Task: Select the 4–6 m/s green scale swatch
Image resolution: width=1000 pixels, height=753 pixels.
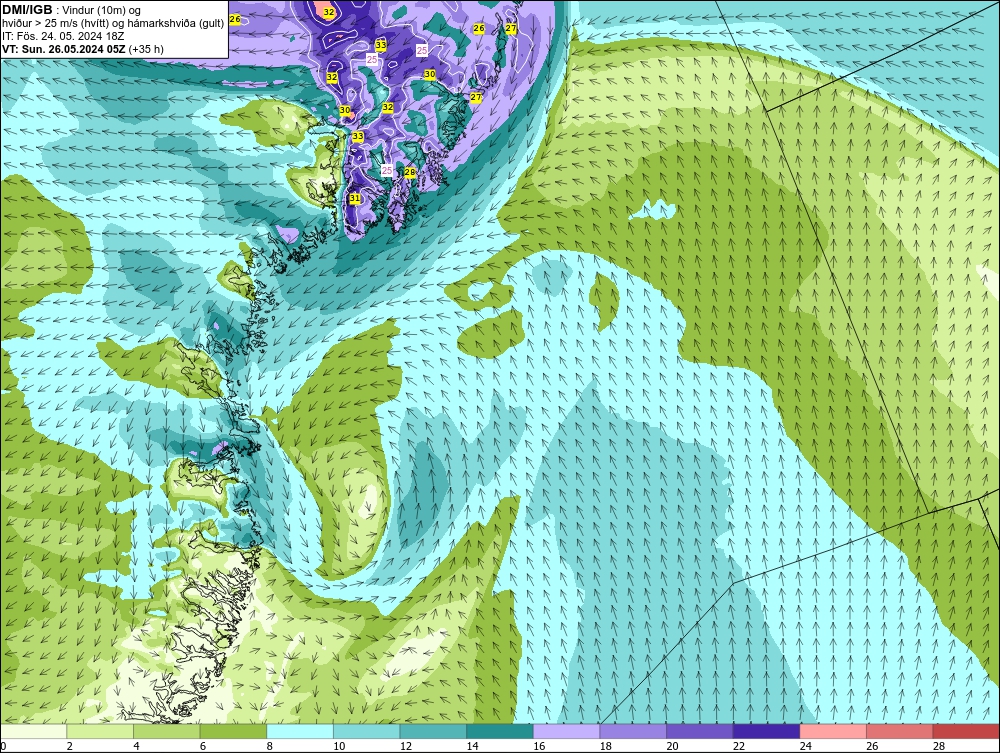Action: 166,731
